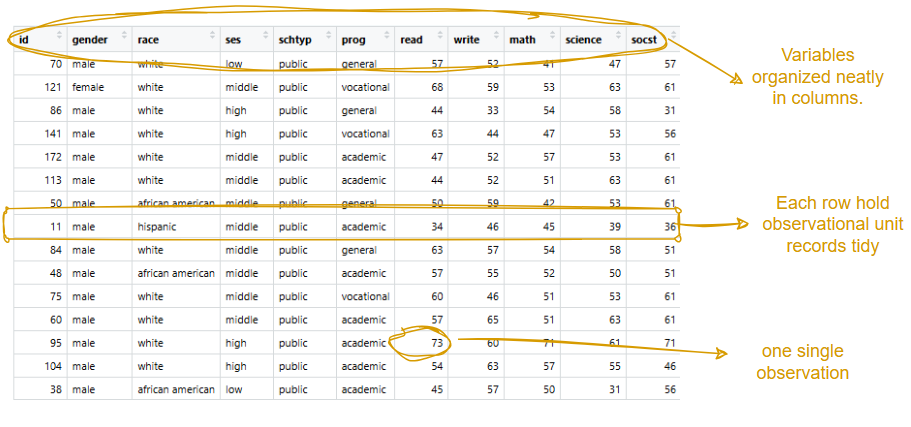
Task: Select the circled read value 73
Action: (x=436, y=343)
